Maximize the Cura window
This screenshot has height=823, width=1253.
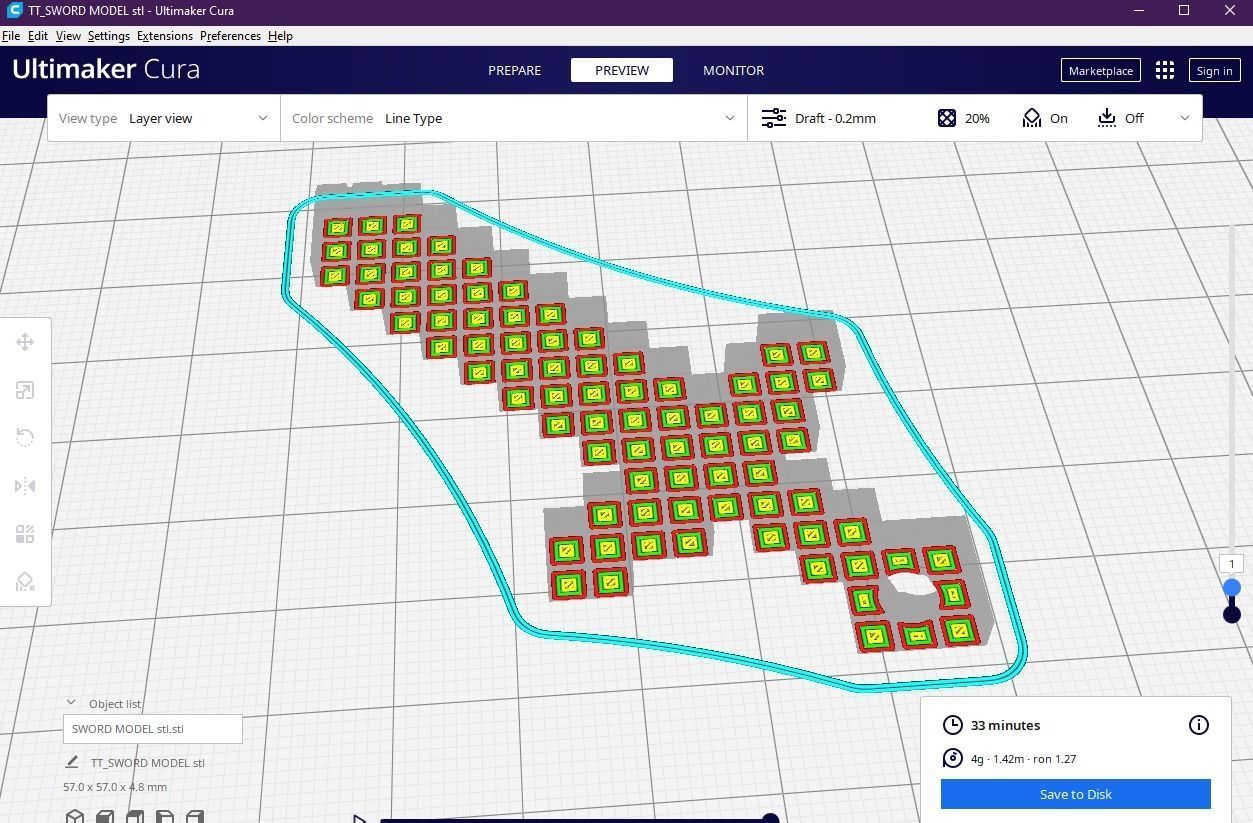coord(1184,11)
